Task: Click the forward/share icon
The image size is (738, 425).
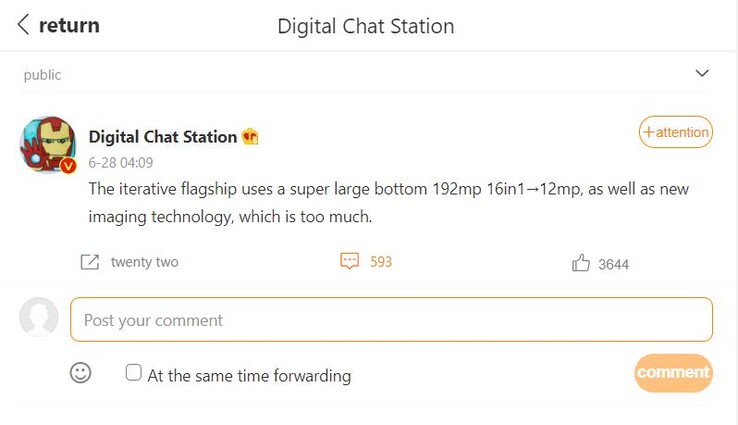Action: 89,262
